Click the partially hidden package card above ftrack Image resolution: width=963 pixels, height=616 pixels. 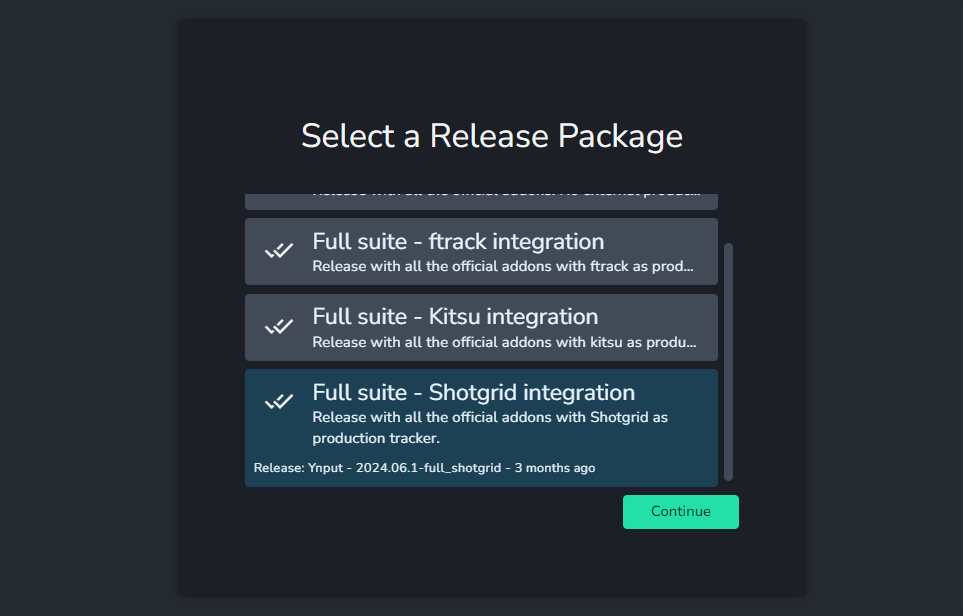pyautogui.click(x=481, y=201)
